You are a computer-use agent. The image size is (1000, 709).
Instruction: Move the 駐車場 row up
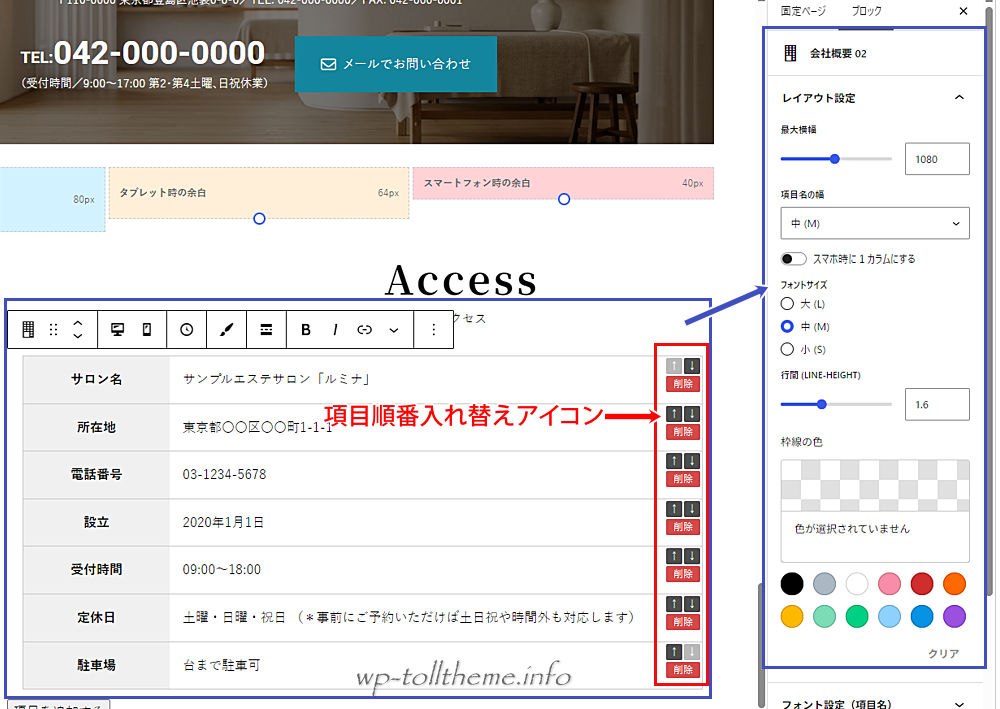tap(674, 652)
